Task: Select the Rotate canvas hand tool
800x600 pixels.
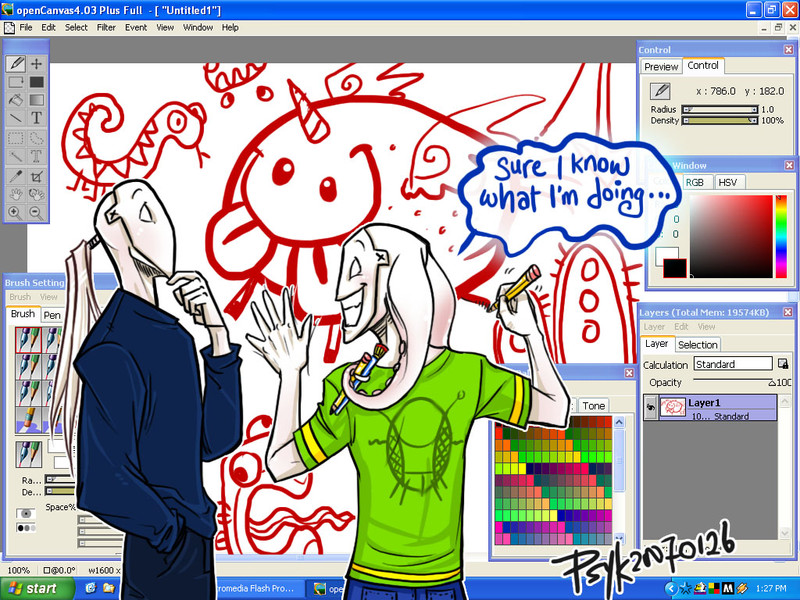Action: pyautogui.click(x=36, y=194)
